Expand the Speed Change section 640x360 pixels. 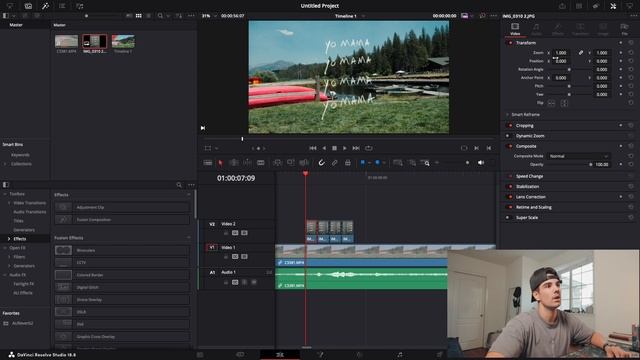pos(529,176)
